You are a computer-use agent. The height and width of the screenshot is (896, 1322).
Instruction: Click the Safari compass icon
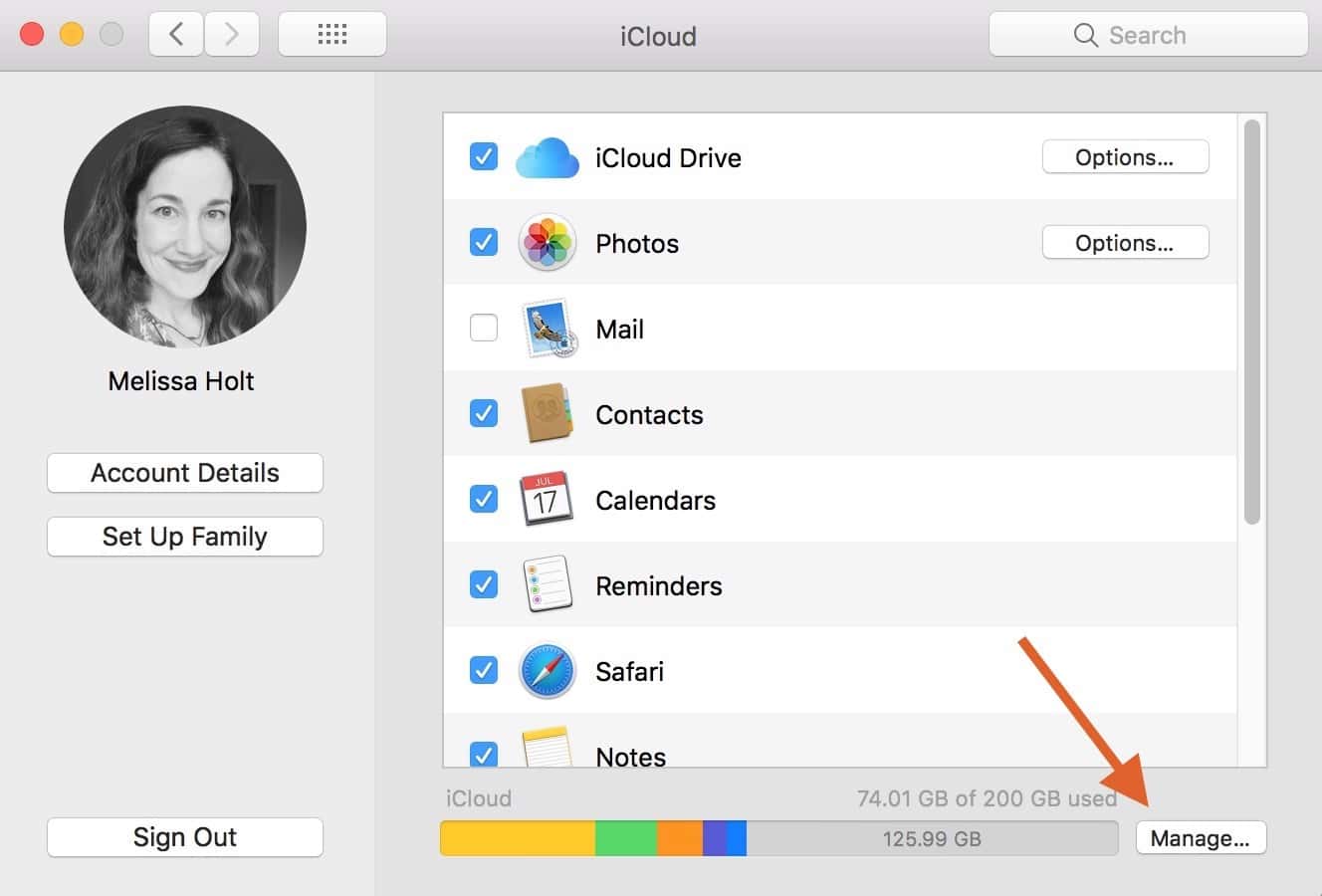pos(547,671)
